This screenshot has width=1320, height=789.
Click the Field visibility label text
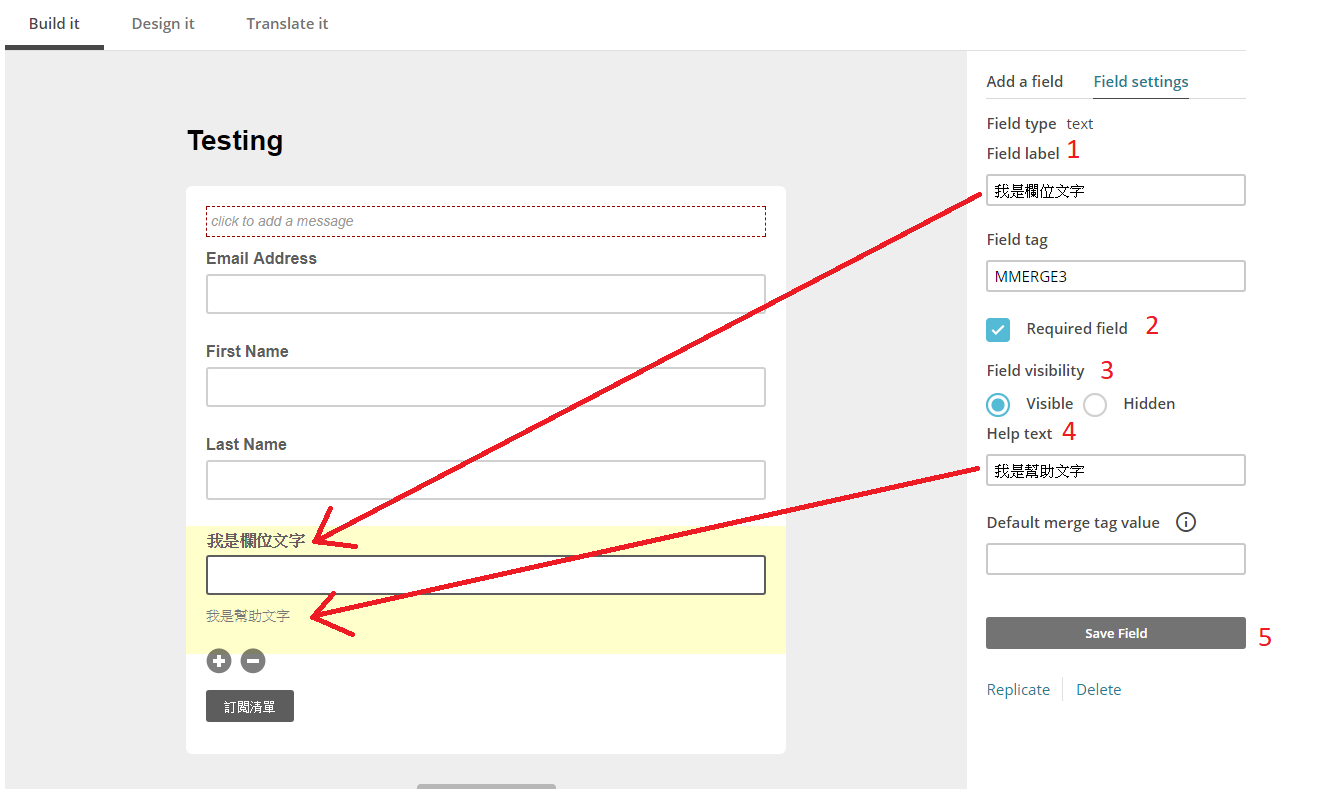coord(1035,370)
